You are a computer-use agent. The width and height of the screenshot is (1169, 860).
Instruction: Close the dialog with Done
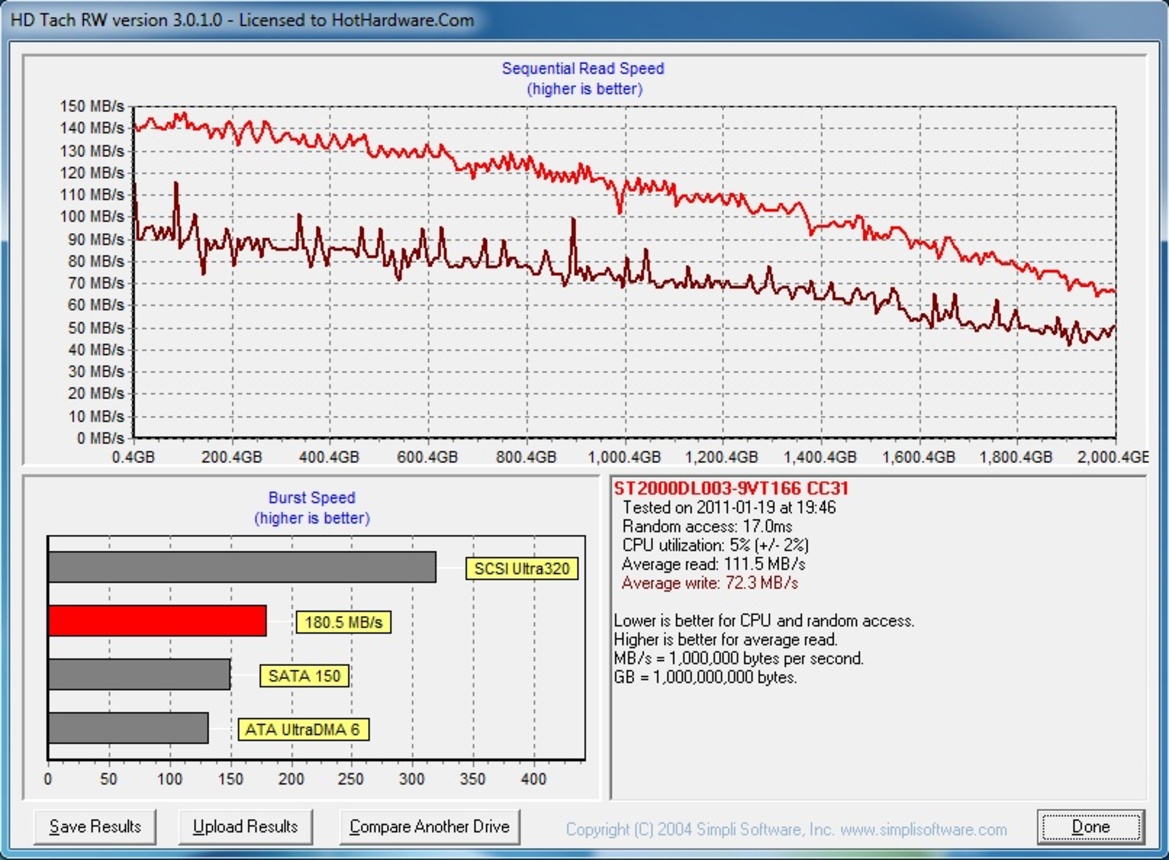[x=1091, y=826]
